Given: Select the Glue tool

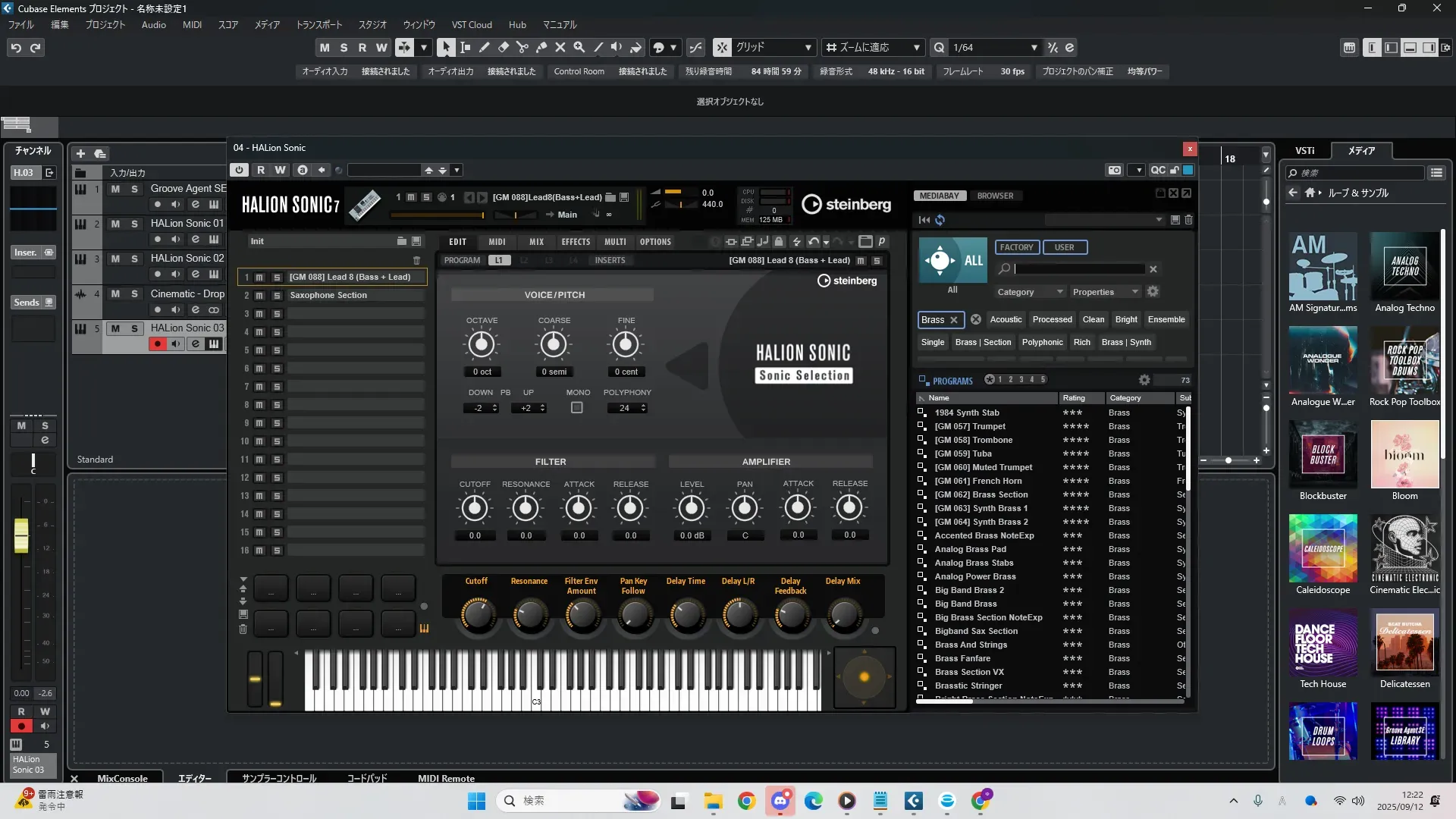Looking at the screenshot, I should [541, 47].
